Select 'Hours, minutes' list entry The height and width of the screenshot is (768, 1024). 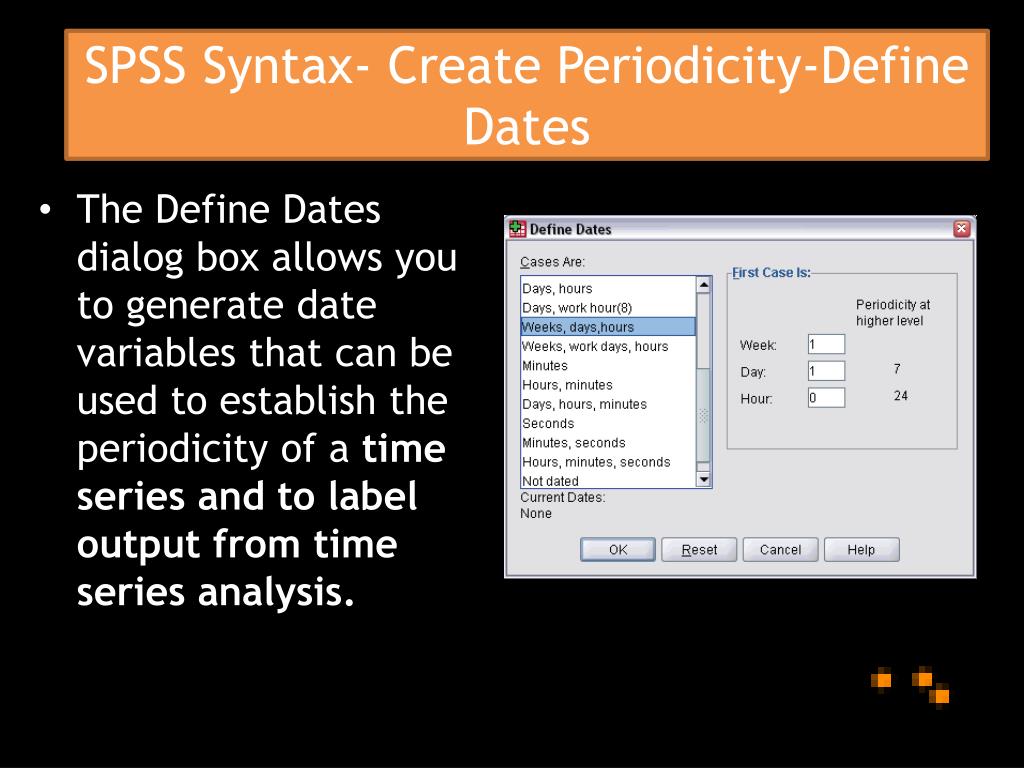(608, 385)
